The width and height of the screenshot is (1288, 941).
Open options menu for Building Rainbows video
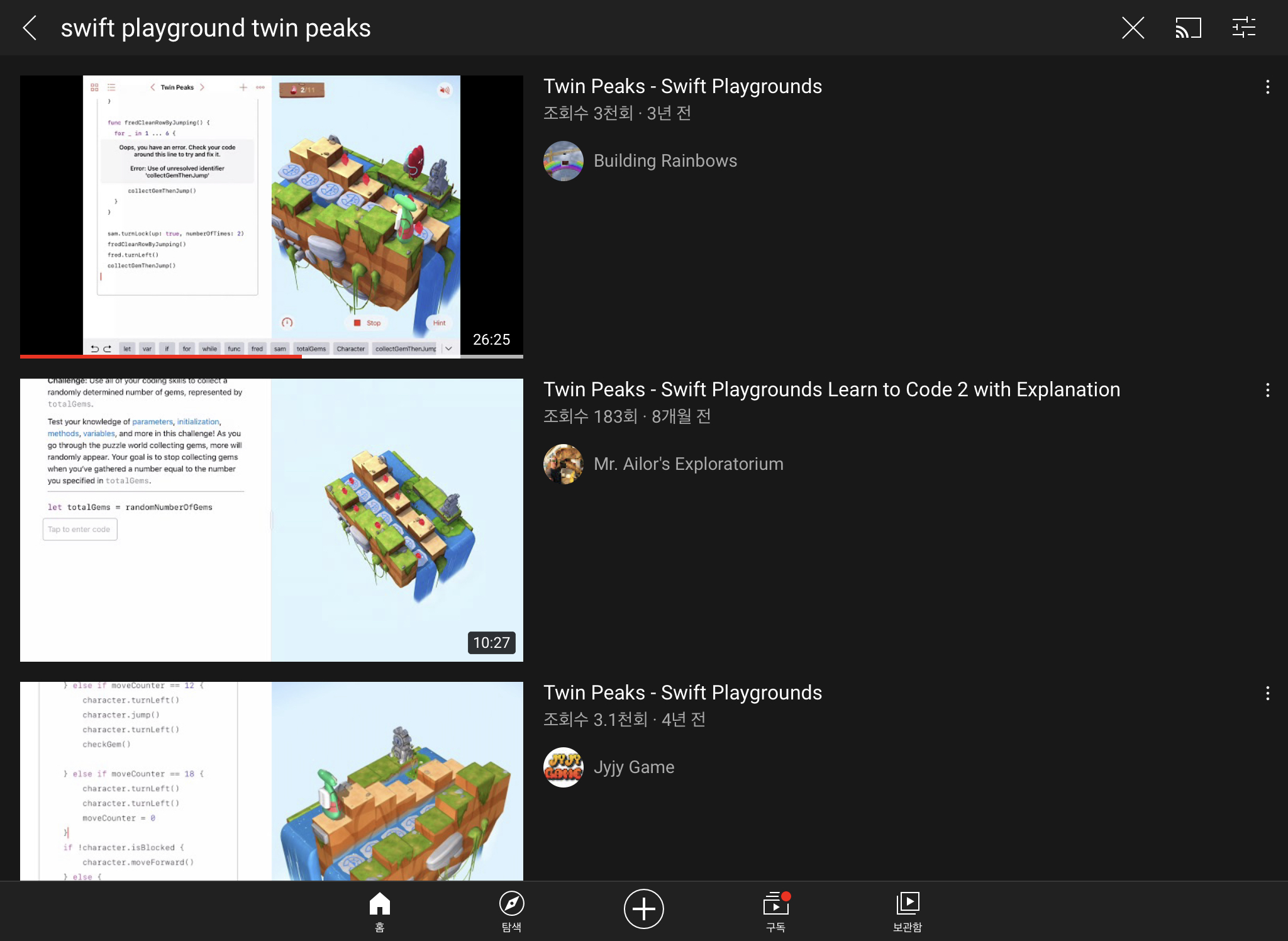(1267, 87)
